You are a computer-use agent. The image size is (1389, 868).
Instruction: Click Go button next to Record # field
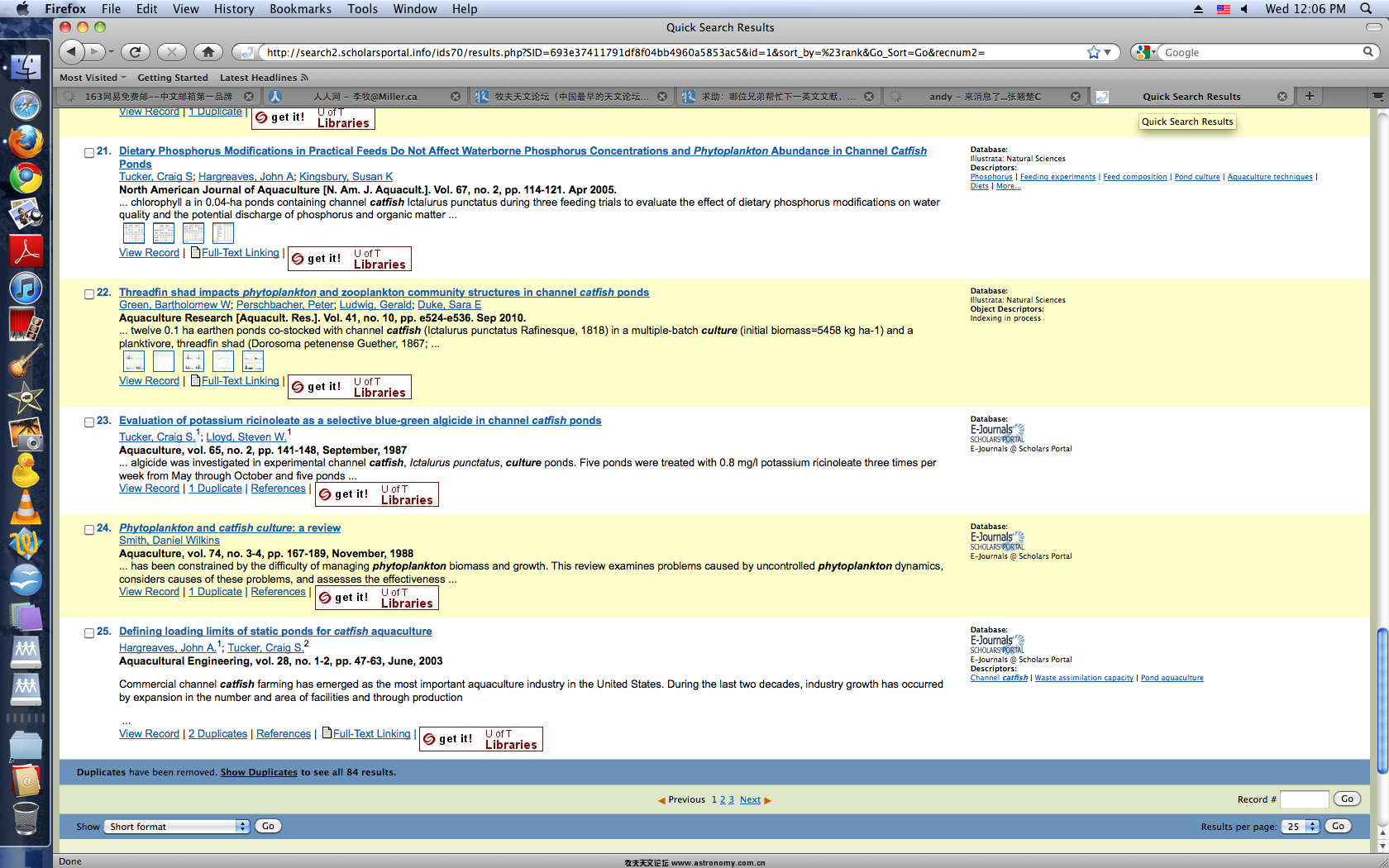[x=1347, y=799]
